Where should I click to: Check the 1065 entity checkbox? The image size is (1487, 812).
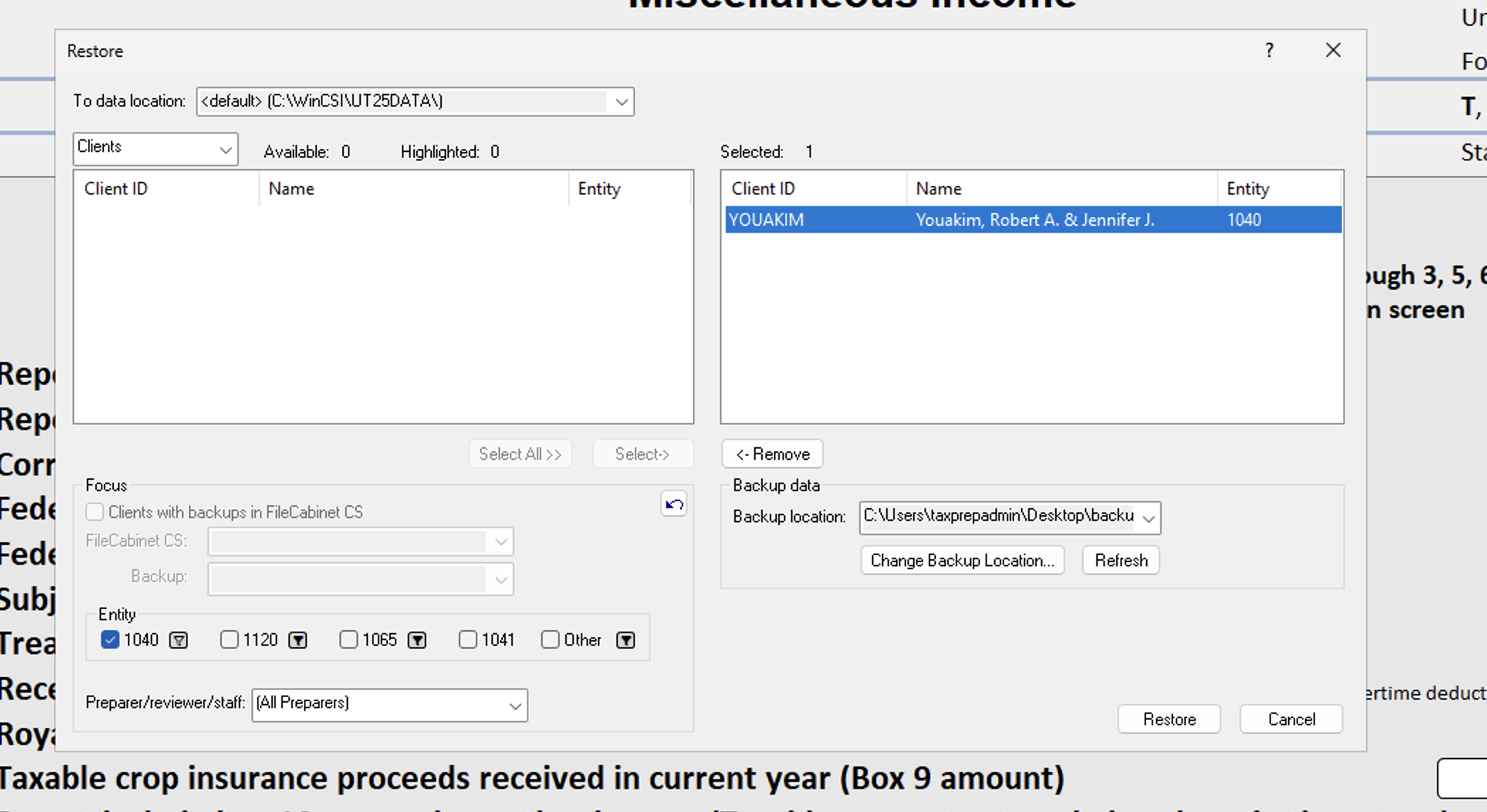click(x=349, y=640)
